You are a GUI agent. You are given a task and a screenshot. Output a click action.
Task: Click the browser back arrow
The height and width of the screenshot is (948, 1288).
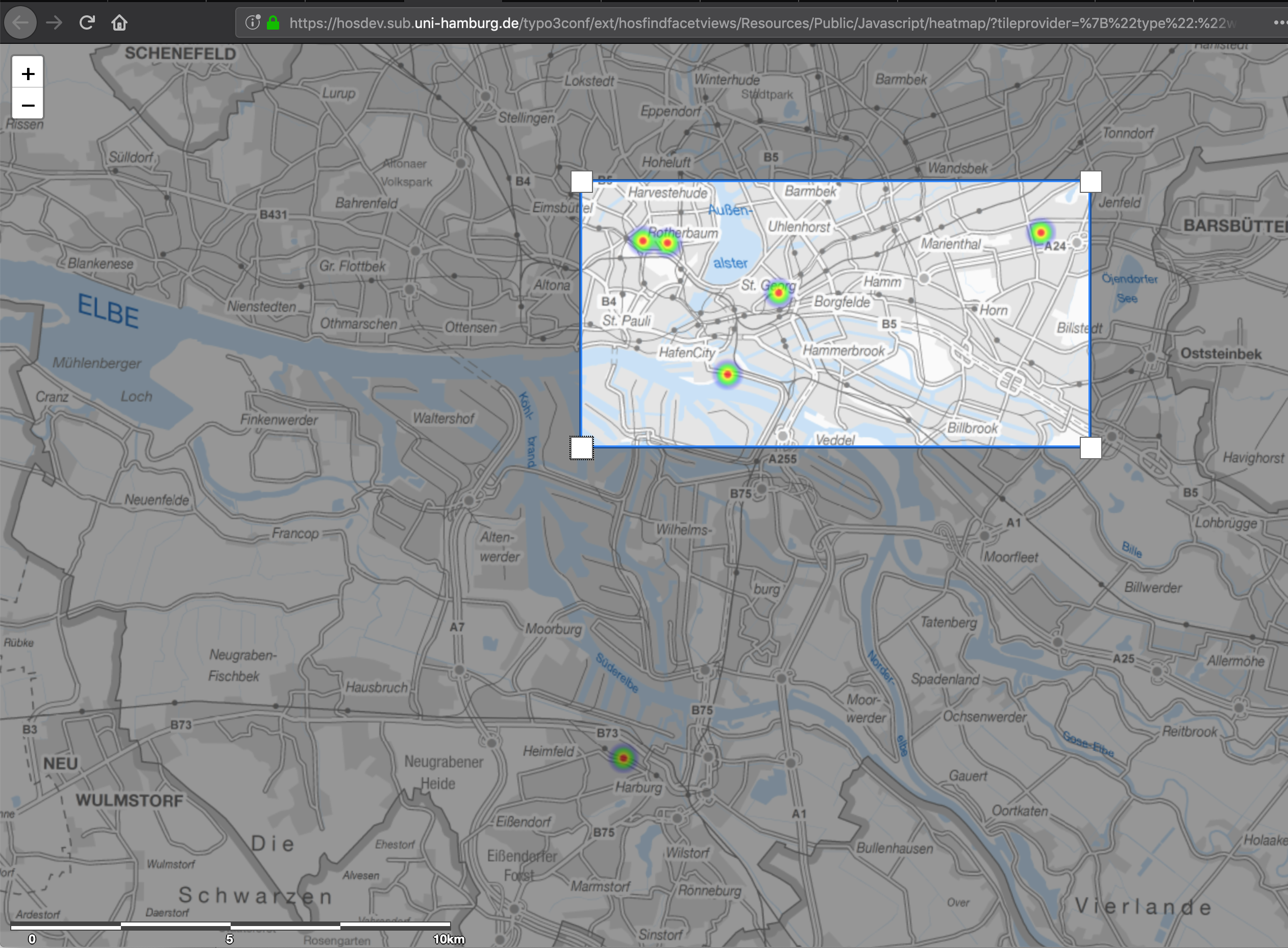coord(20,23)
